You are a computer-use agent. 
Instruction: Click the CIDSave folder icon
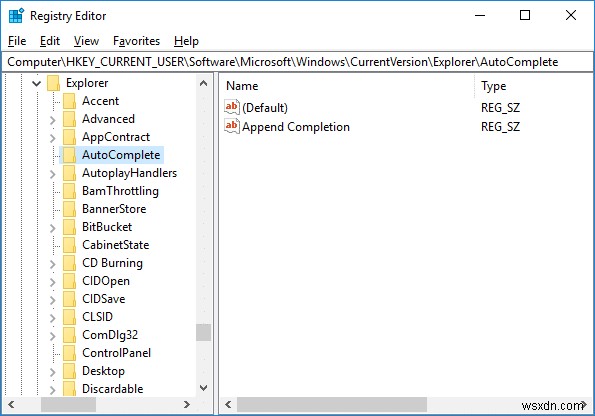69,299
